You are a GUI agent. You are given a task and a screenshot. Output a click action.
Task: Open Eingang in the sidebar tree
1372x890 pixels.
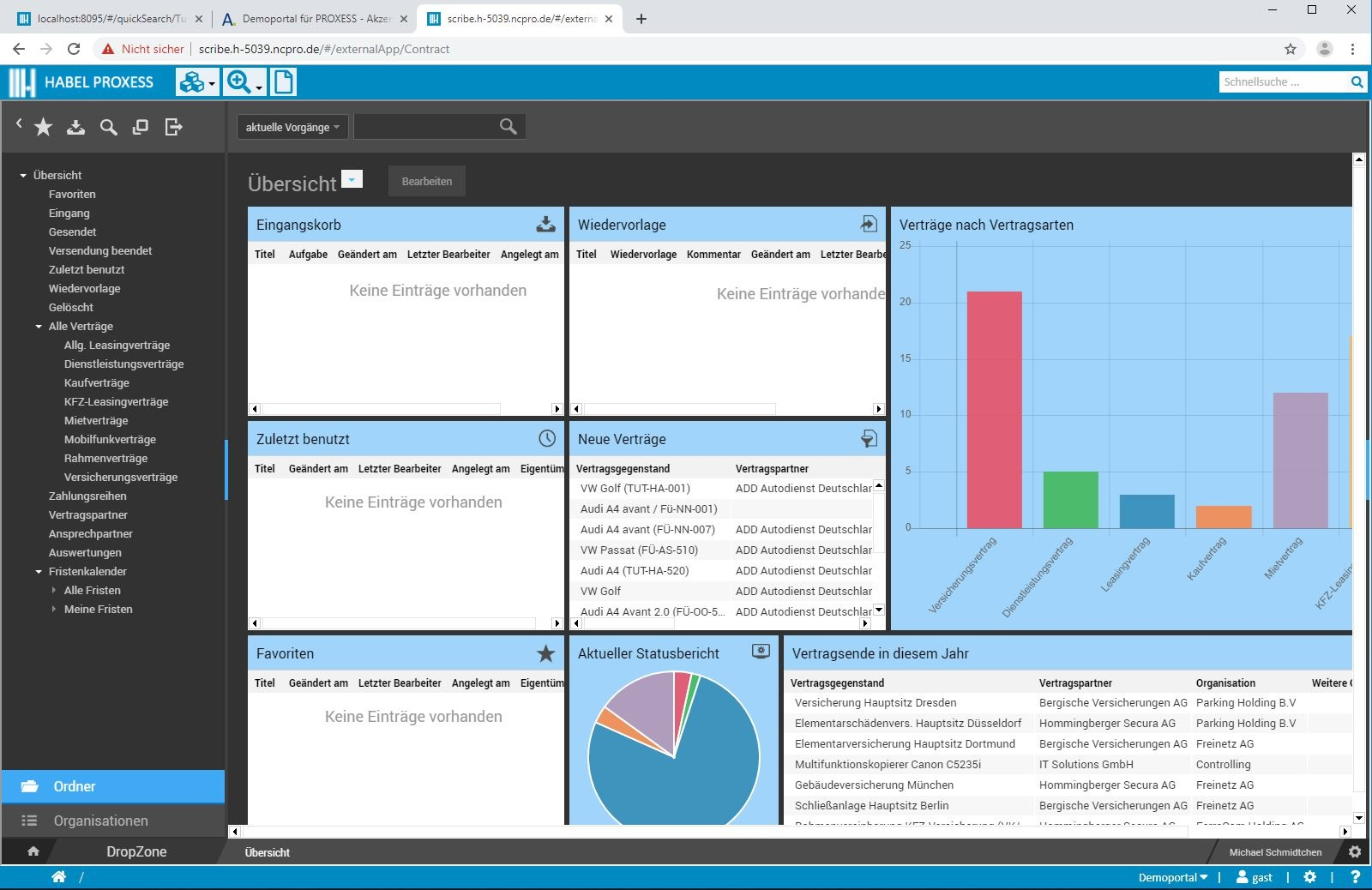click(69, 213)
